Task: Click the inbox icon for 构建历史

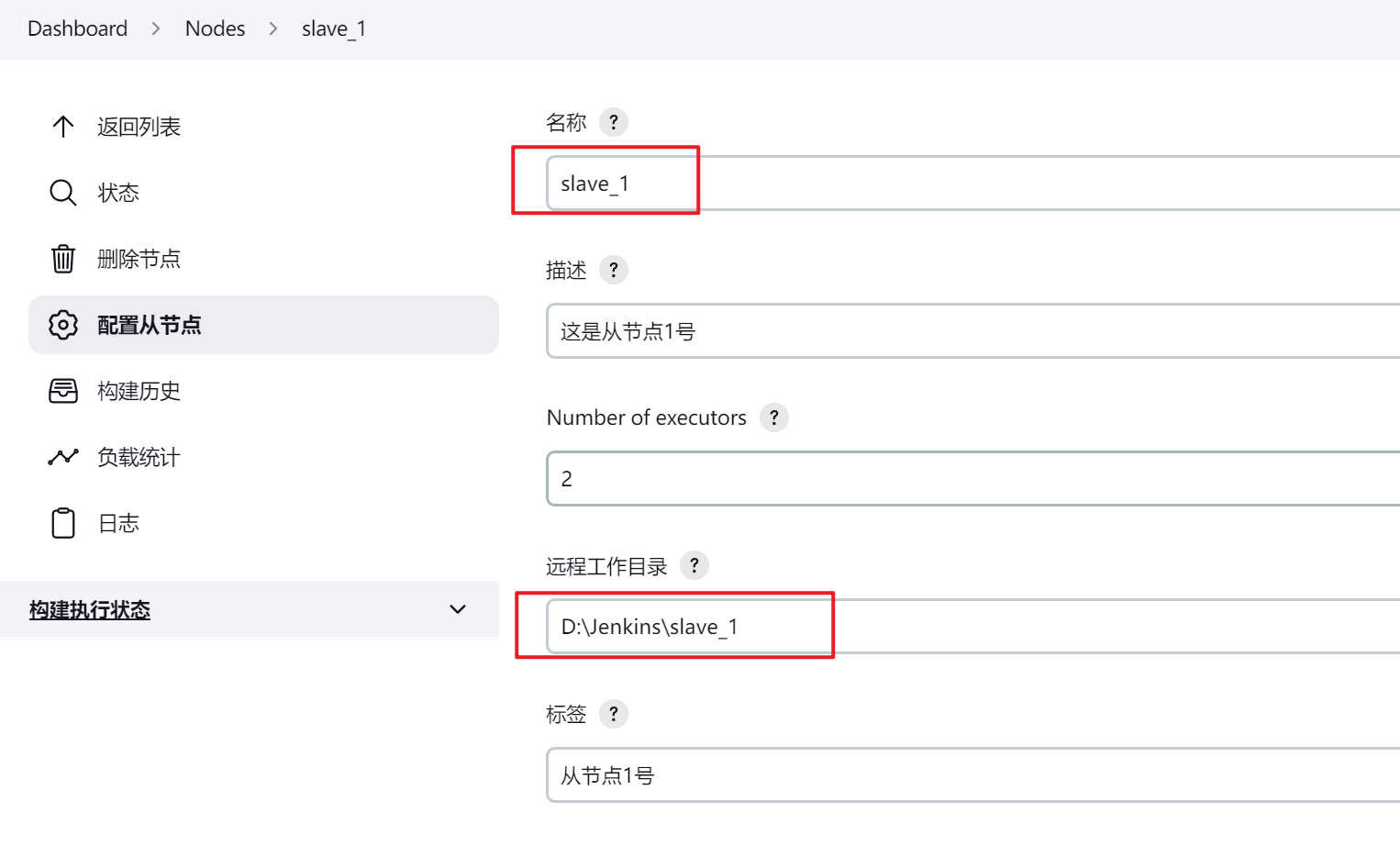Action: pos(63,391)
